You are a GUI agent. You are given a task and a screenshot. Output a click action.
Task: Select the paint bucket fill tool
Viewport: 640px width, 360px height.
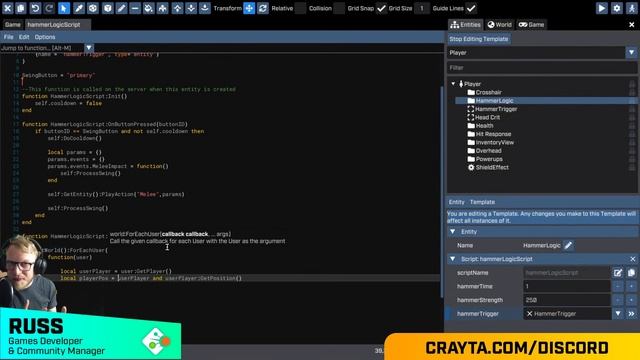pyautogui.click(x=149, y=8)
